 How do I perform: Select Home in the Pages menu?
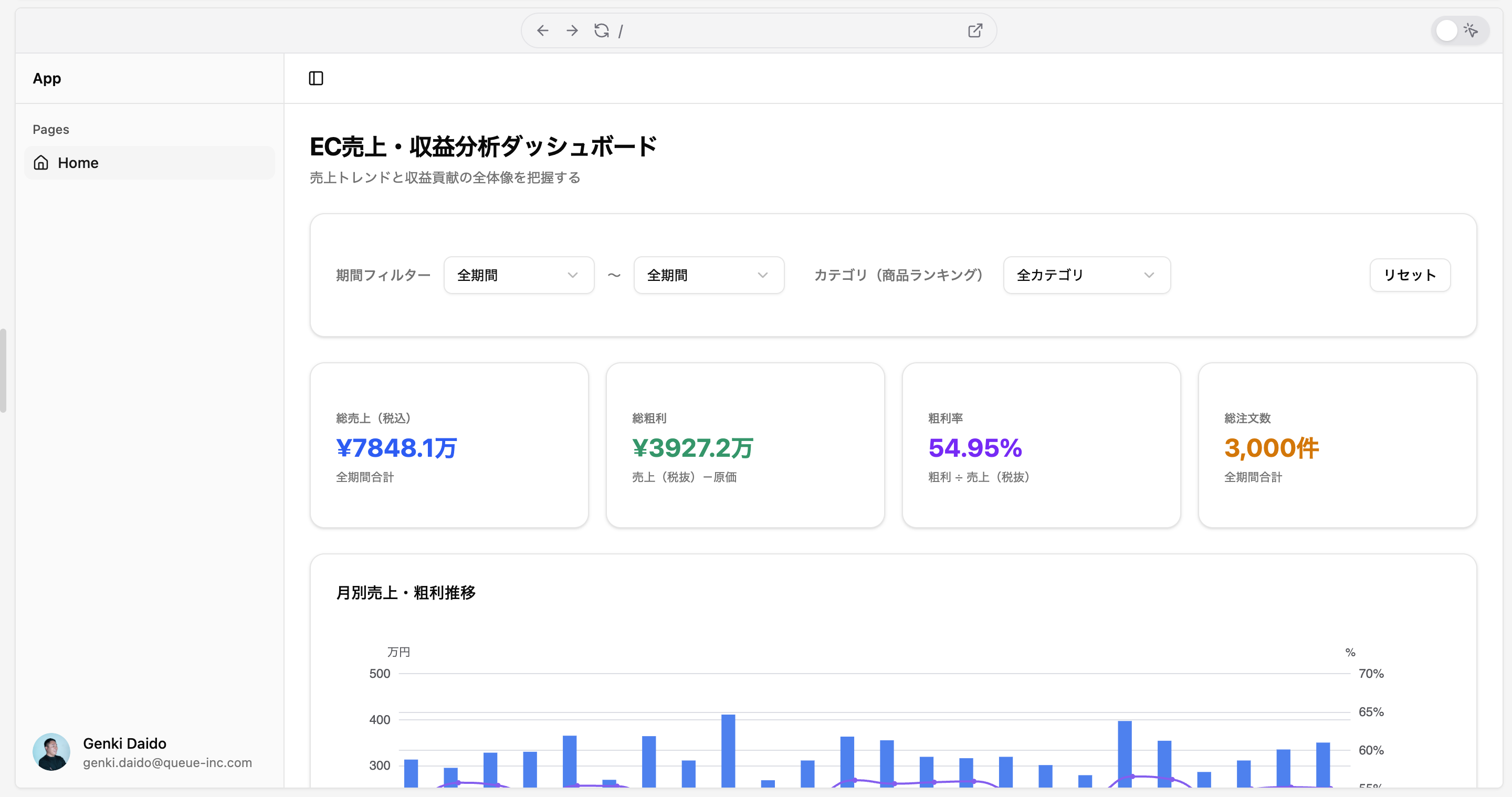click(x=78, y=163)
